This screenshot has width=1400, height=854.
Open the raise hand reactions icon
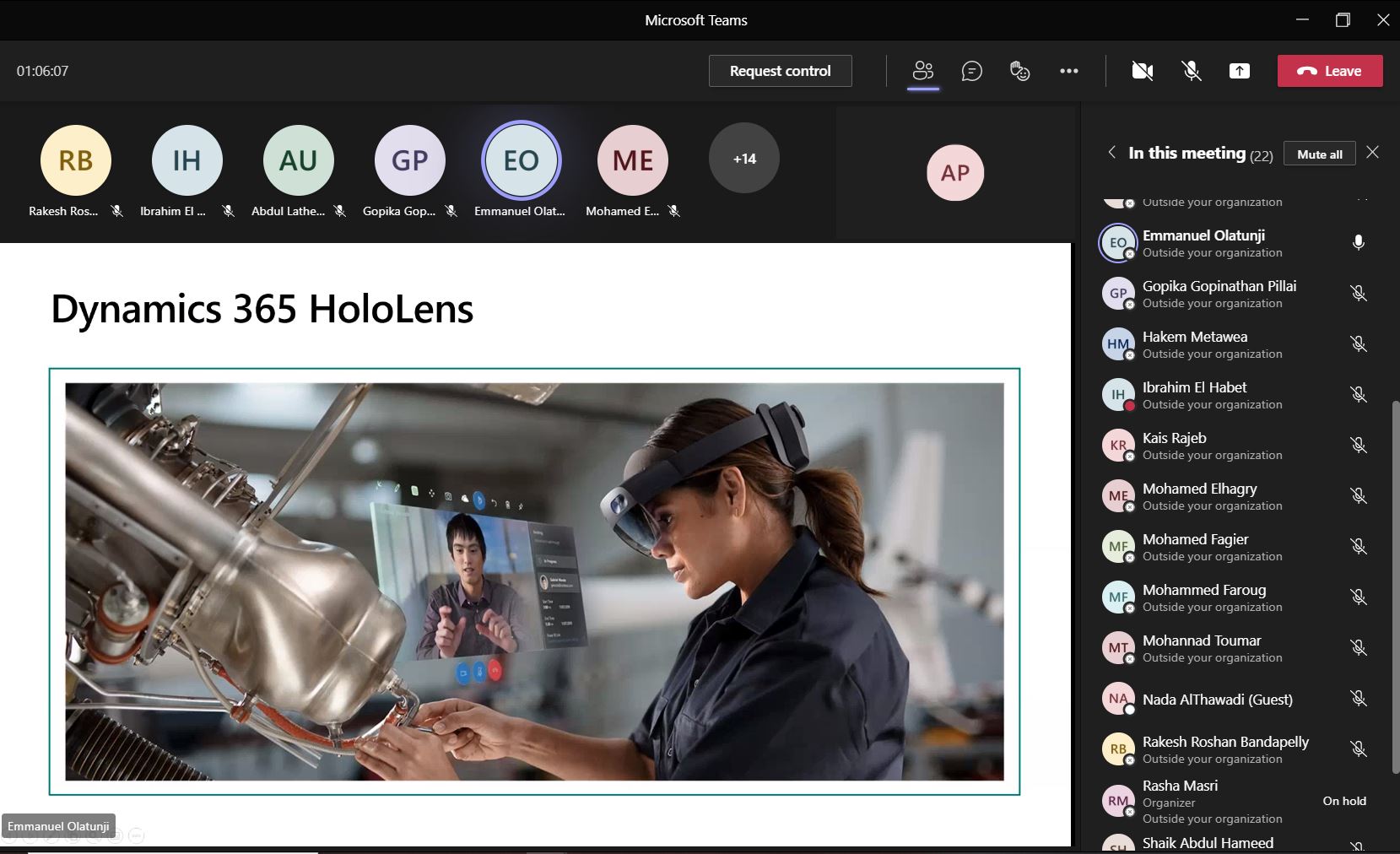click(1020, 71)
